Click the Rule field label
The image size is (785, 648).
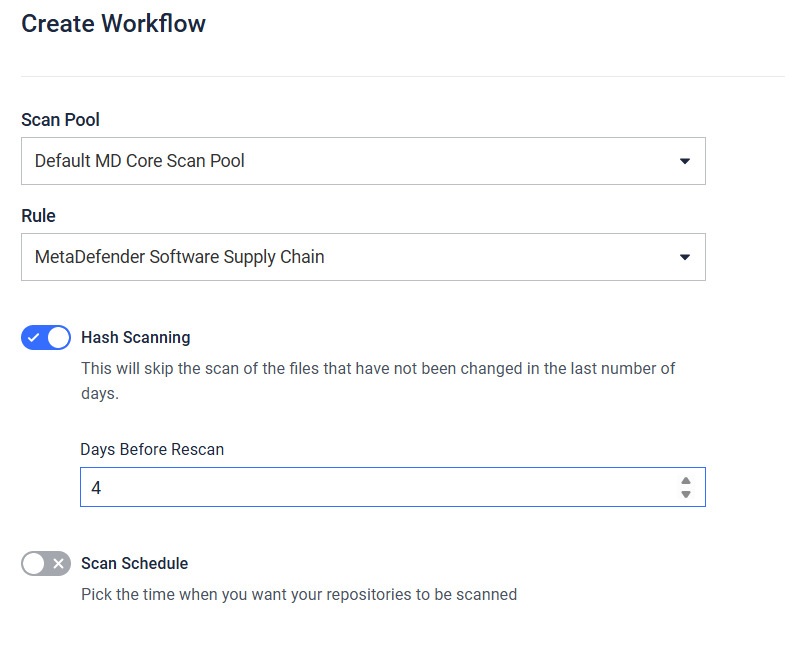[38, 216]
